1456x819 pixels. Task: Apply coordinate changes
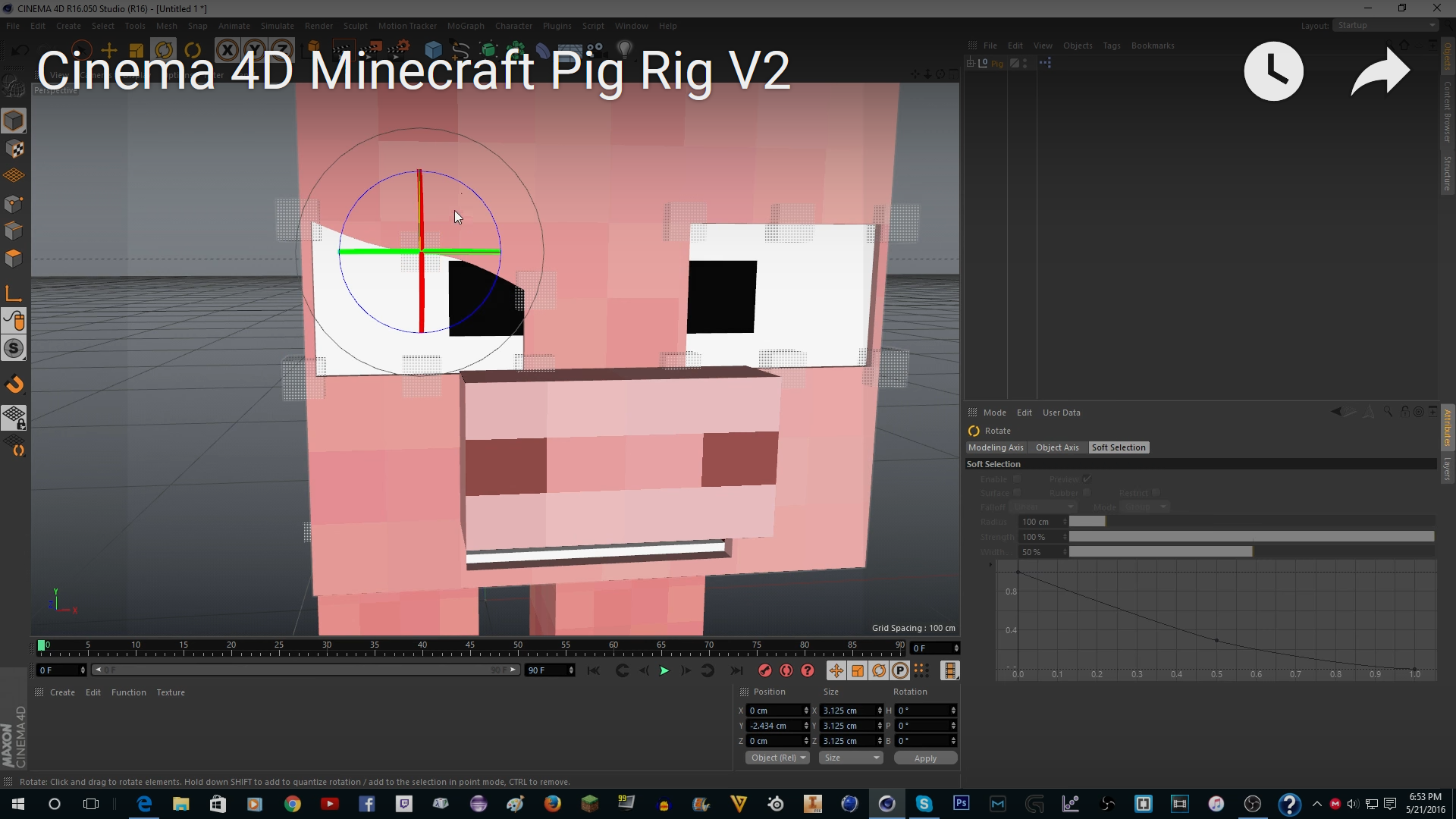[x=925, y=758]
